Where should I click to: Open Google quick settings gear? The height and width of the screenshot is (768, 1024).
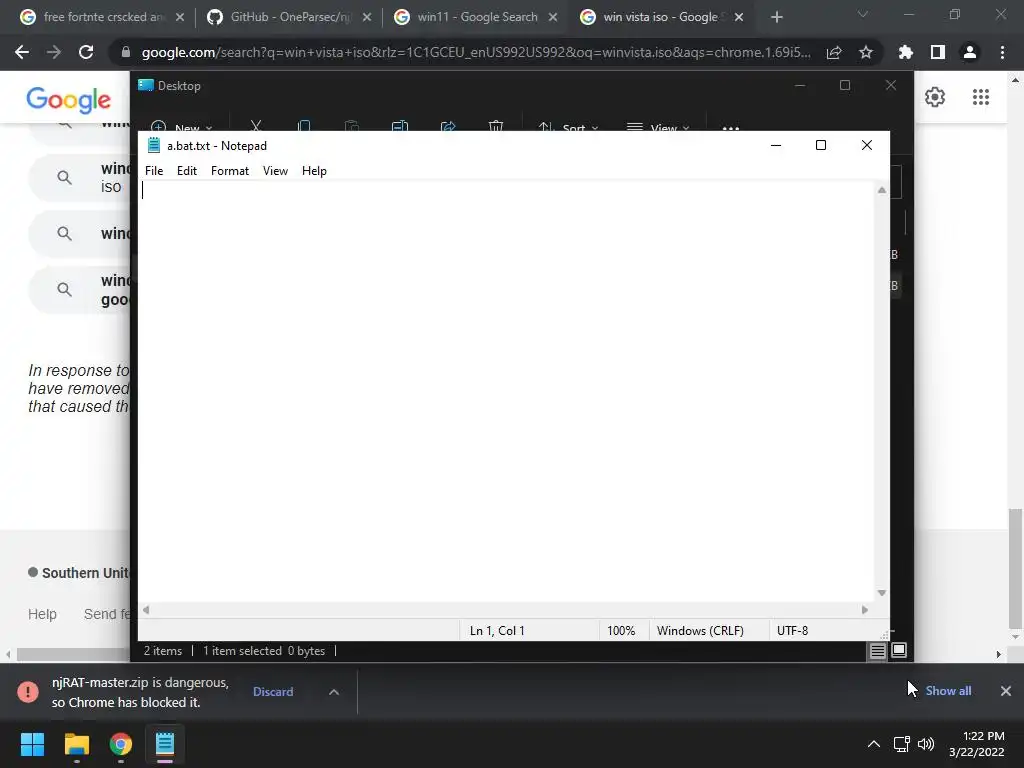[x=935, y=97]
